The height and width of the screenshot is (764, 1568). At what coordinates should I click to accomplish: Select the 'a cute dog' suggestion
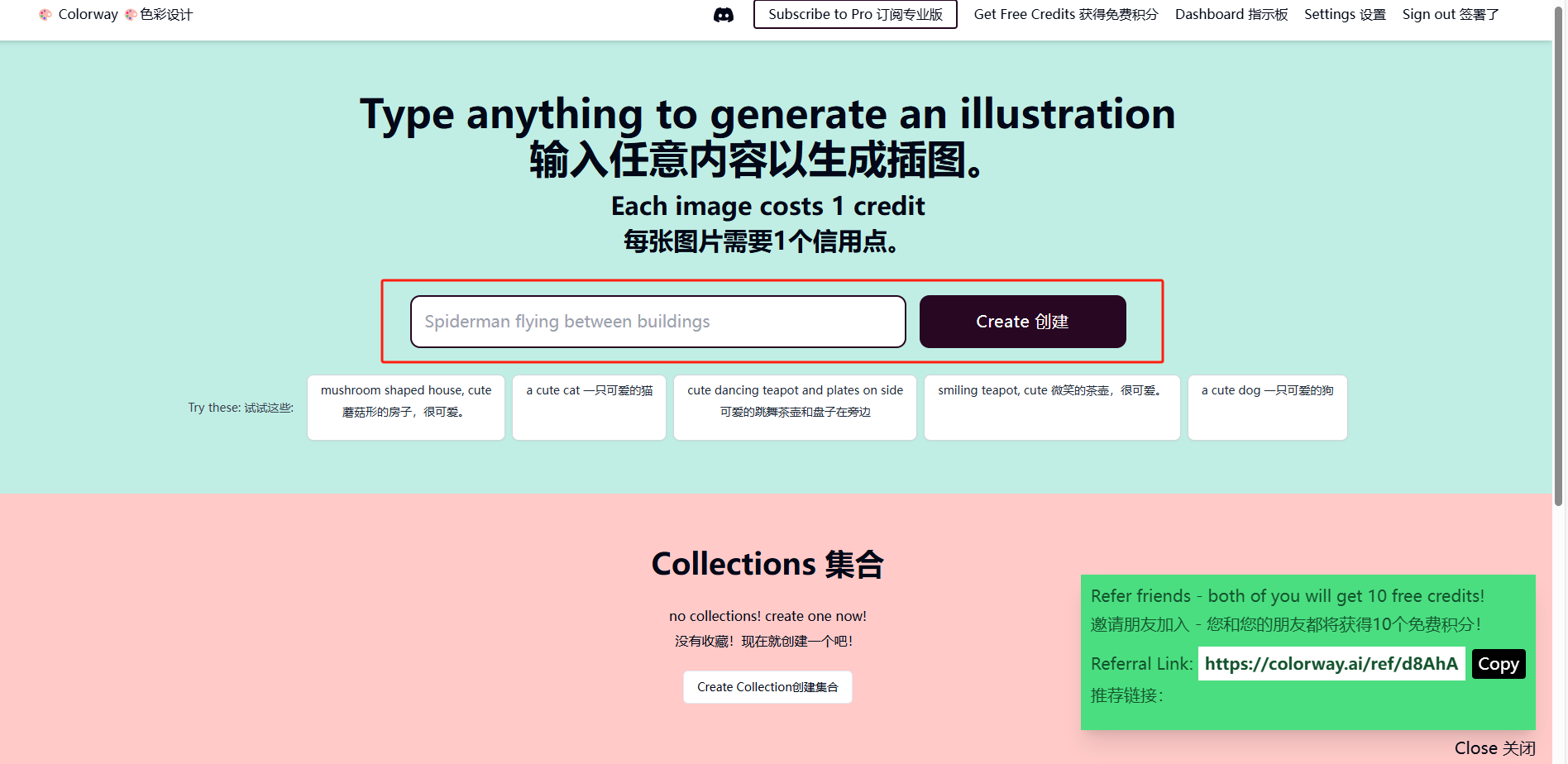pyautogui.click(x=1267, y=408)
